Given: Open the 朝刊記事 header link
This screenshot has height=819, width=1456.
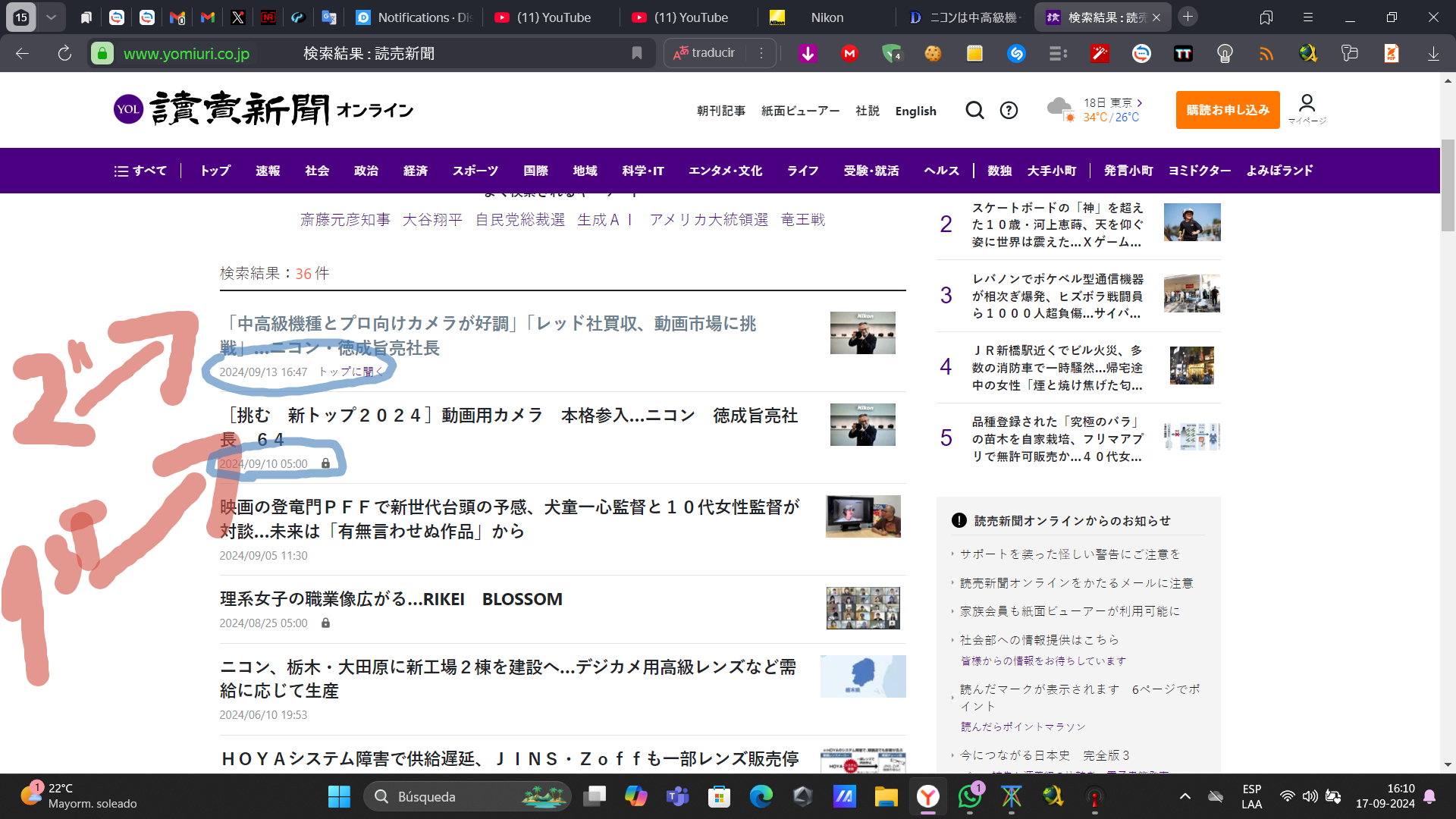Looking at the screenshot, I should click(x=721, y=111).
